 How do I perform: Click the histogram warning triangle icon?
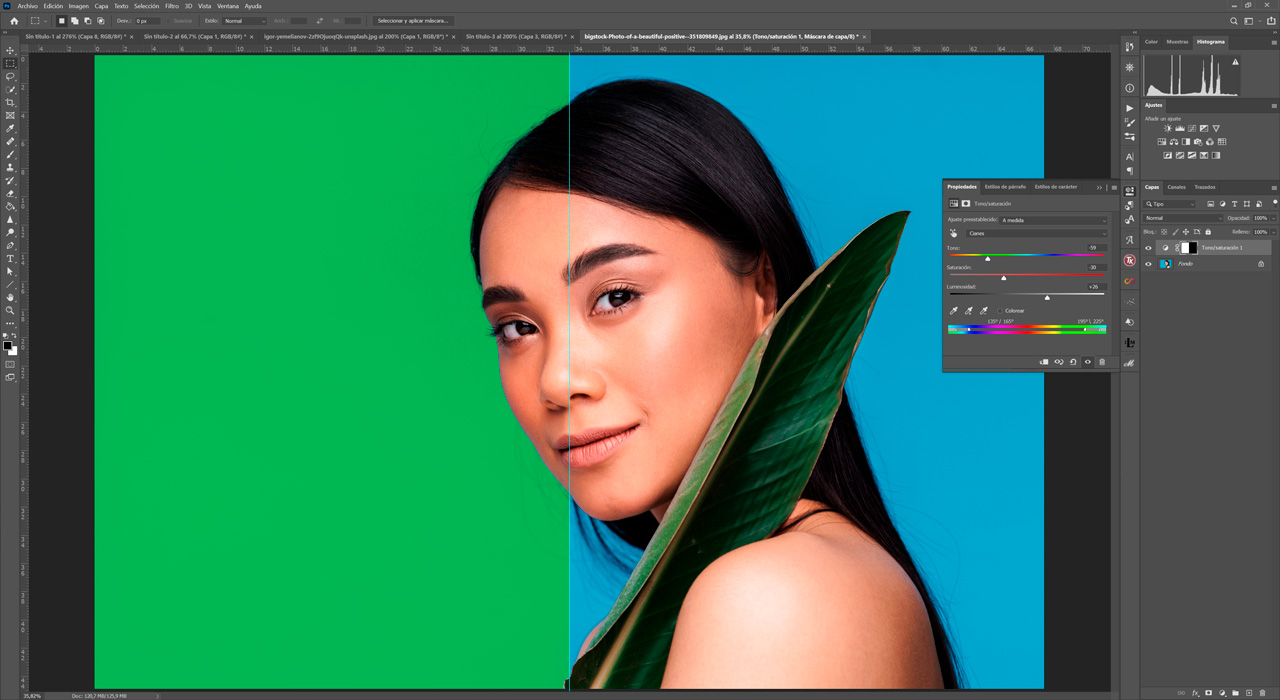[1235, 62]
